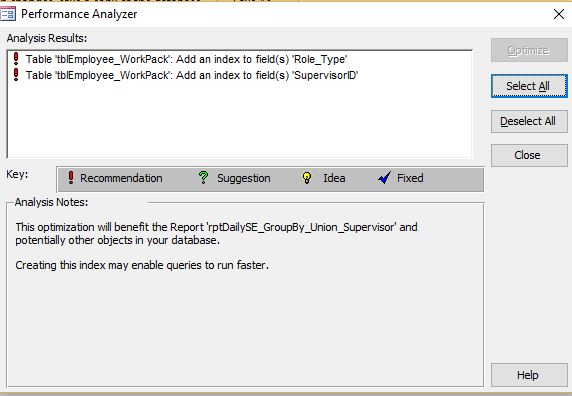Image resolution: width=572 pixels, height=396 pixels.
Task: Click the Select All button
Action: 529,86
